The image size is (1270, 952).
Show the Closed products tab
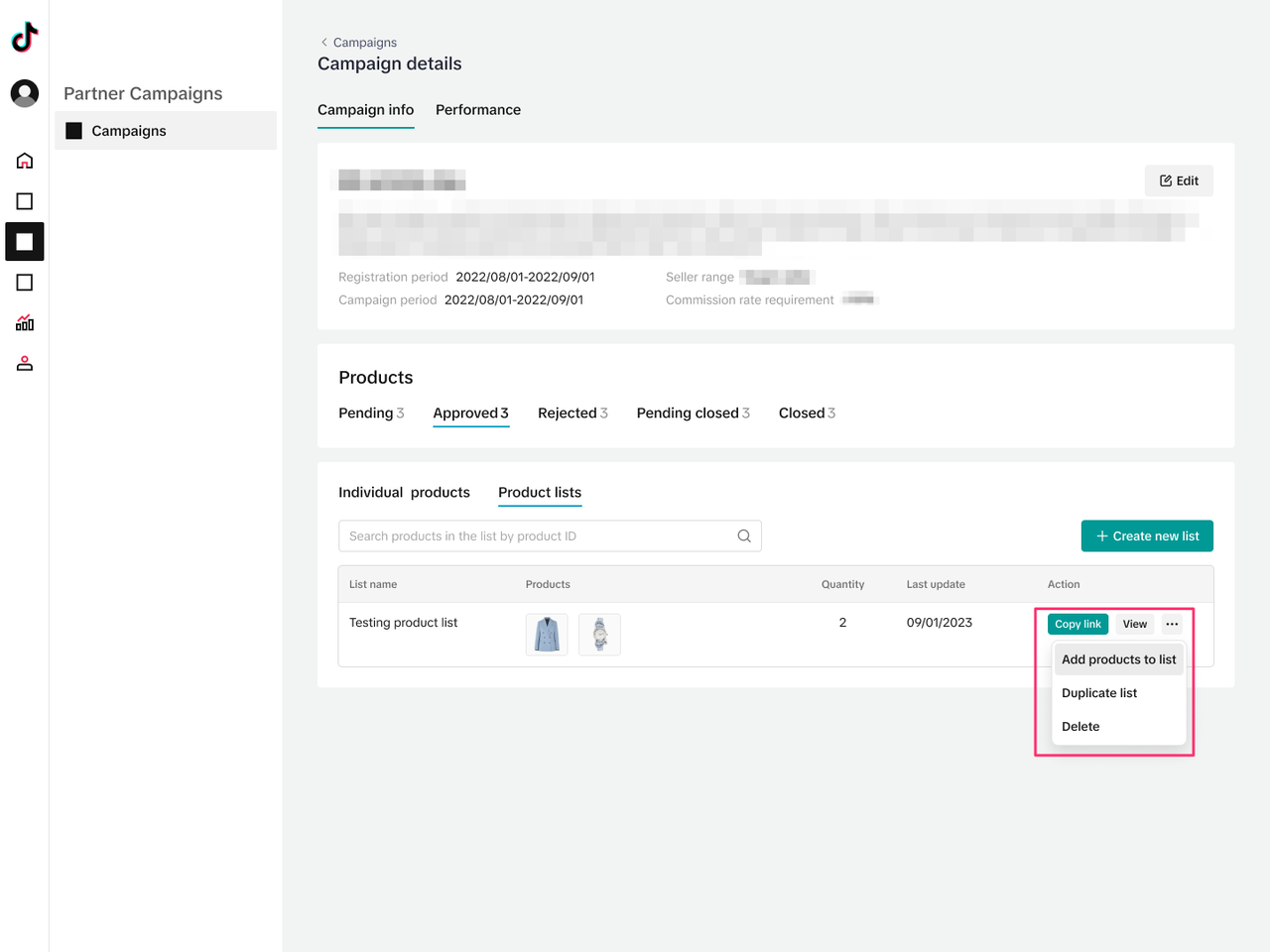tap(807, 414)
